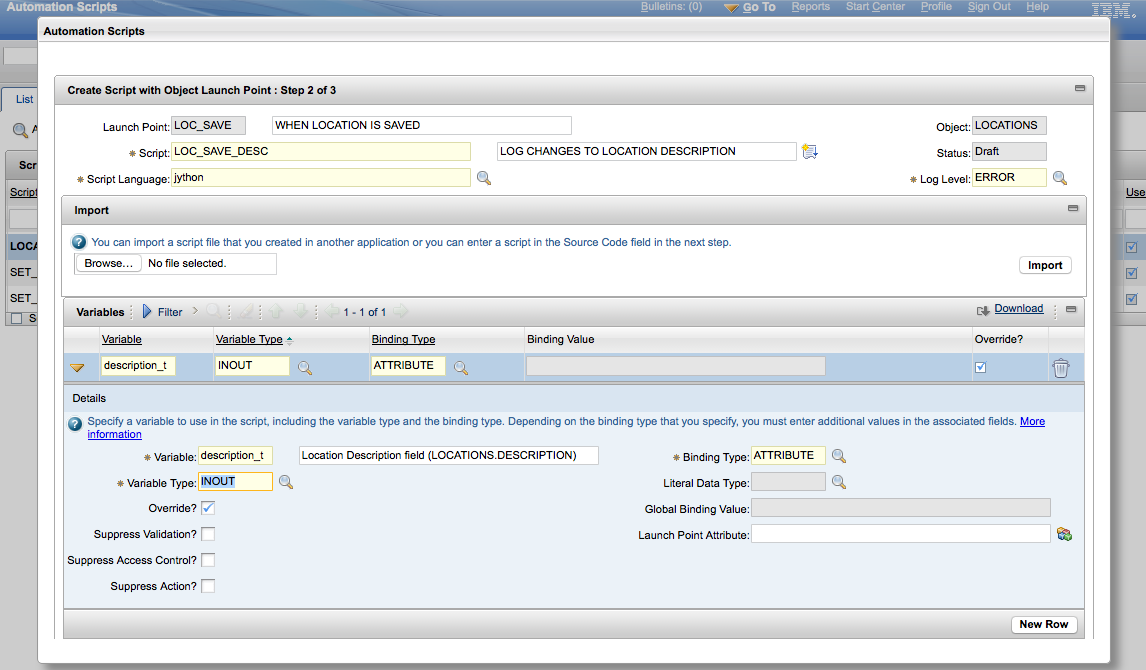
Task: Open the Binding Type lookup in the variable row
Action: coord(461,366)
